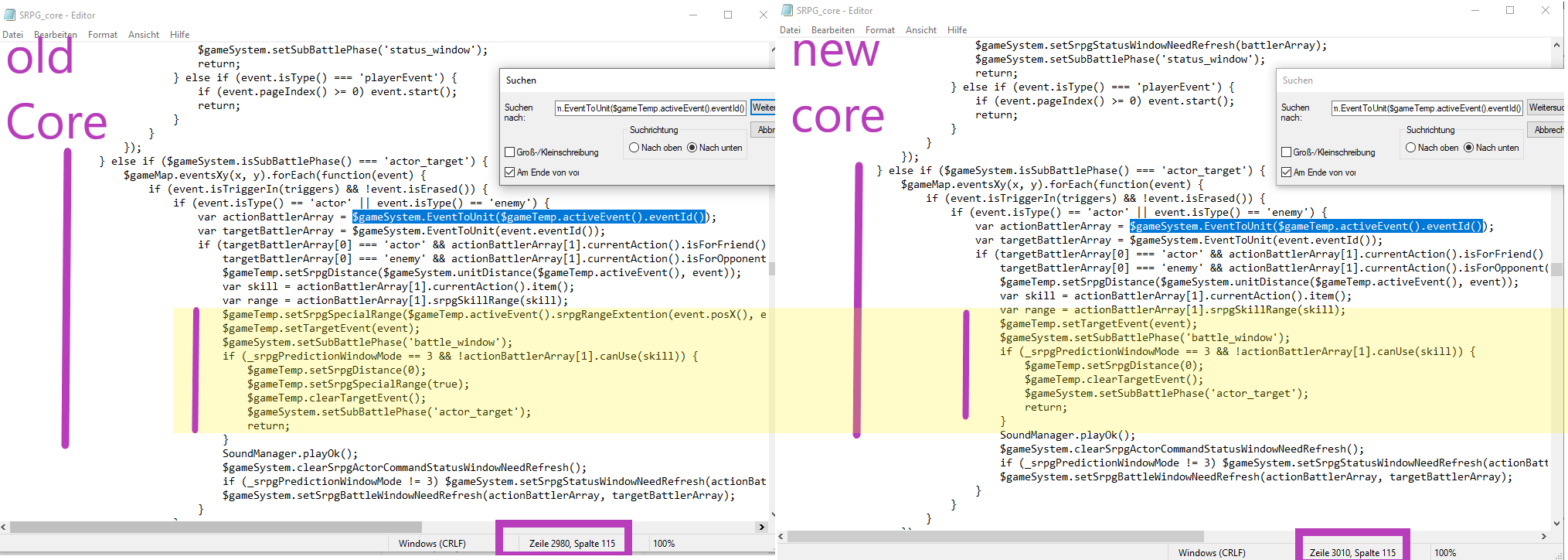
Task: Click right arrow of left editor horizontal scrollbar
Action: tap(762, 527)
